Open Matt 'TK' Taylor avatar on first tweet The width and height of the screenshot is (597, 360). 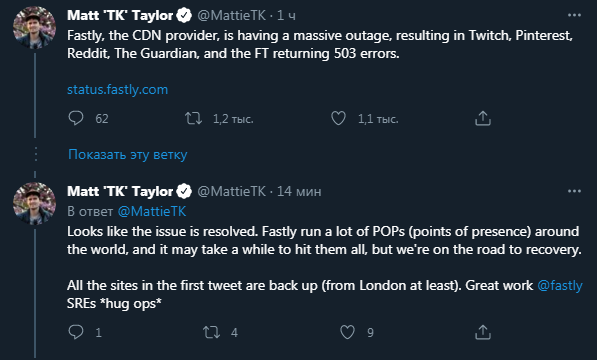coord(35,27)
